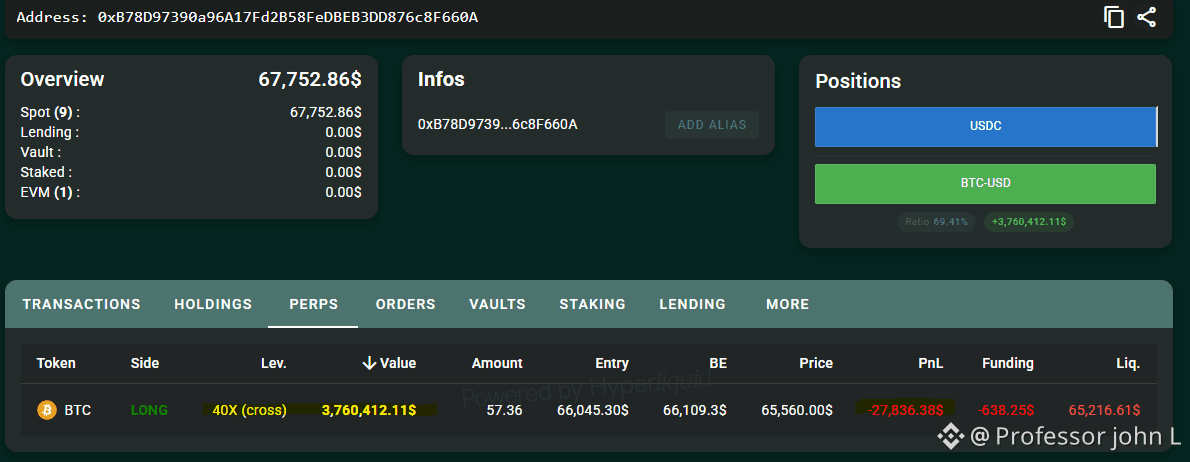Click the -638.25$ funding cell
Image resolution: width=1190 pixels, height=462 pixels.
pyautogui.click(x=1006, y=410)
